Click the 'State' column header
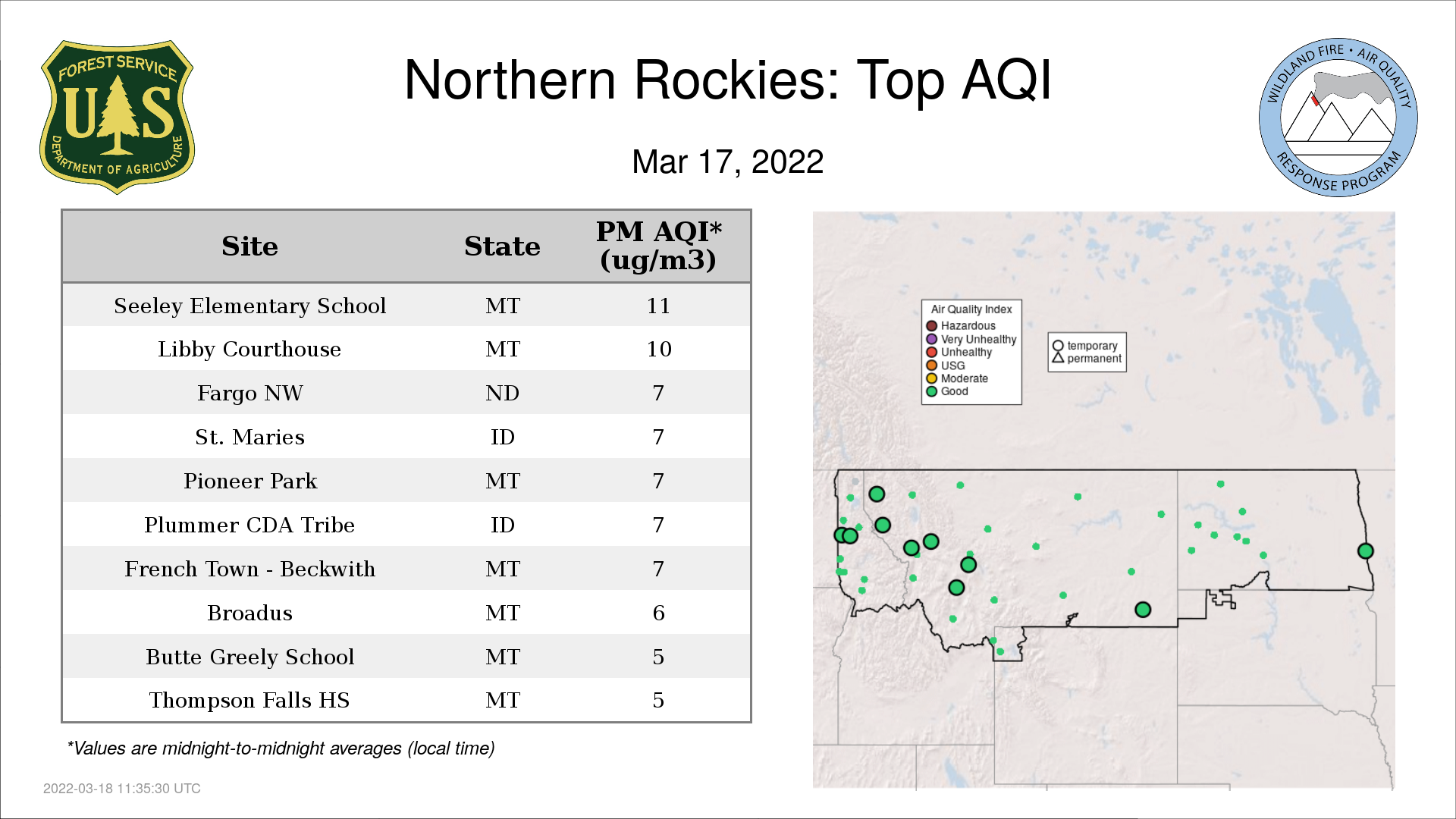 pyautogui.click(x=502, y=246)
